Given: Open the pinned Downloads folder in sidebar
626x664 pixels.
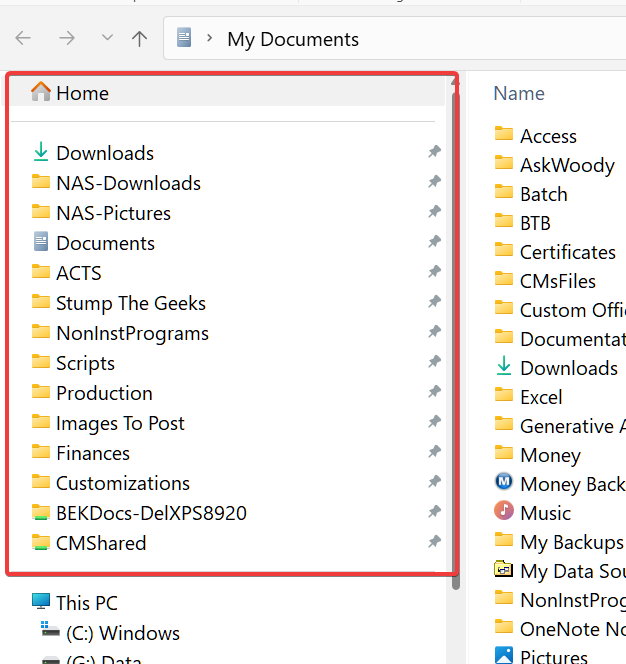Looking at the screenshot, I should tap(104, 153).
